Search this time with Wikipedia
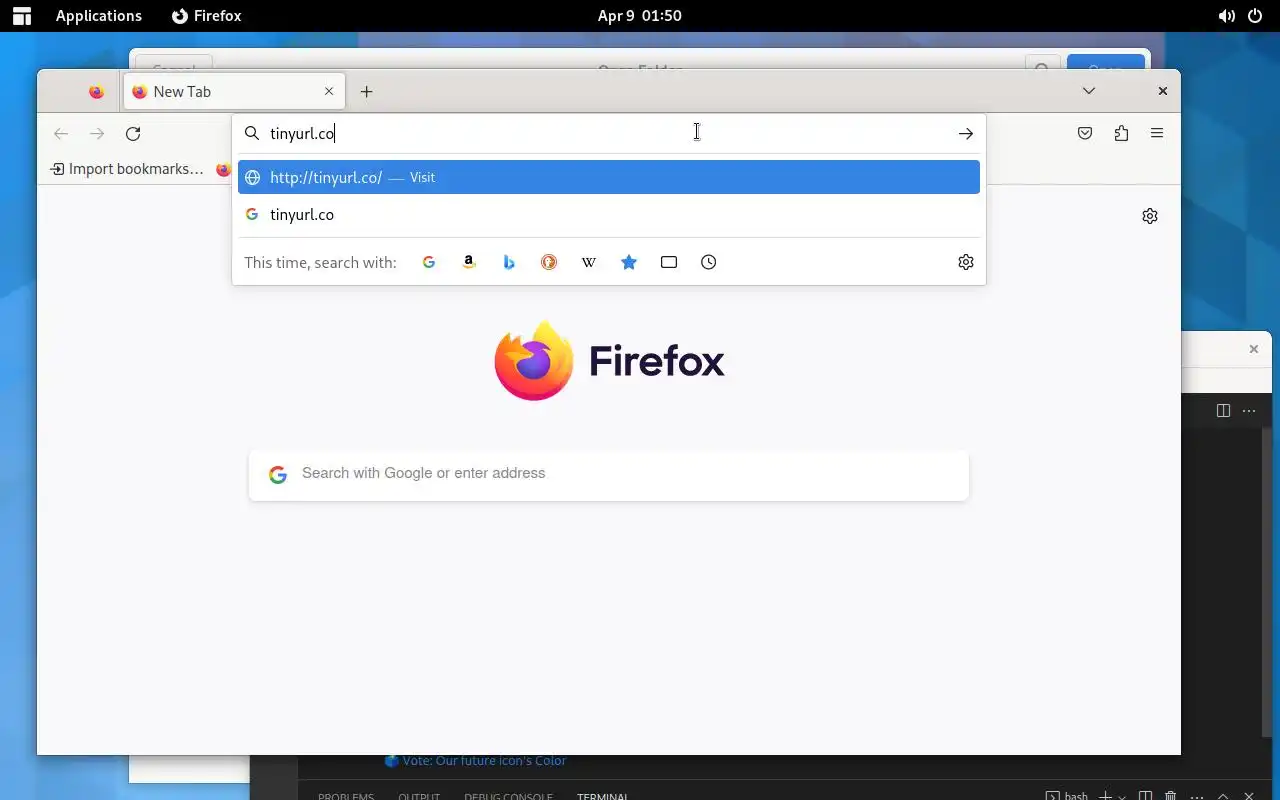This screenshot has height=800, width=1280. [x=589, y=262]
